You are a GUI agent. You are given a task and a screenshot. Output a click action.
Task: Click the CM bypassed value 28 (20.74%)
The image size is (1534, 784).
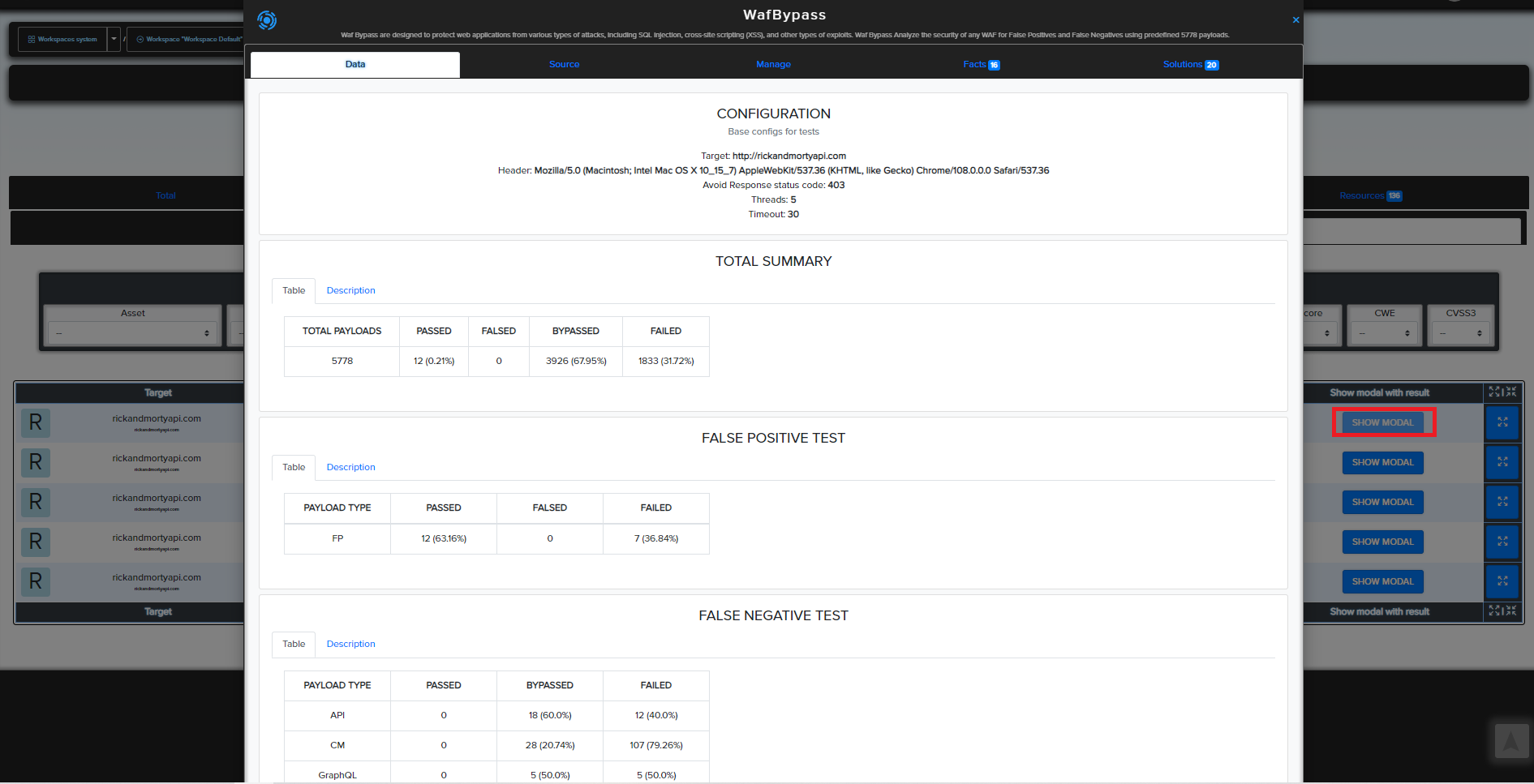click(x=550, y=745)
